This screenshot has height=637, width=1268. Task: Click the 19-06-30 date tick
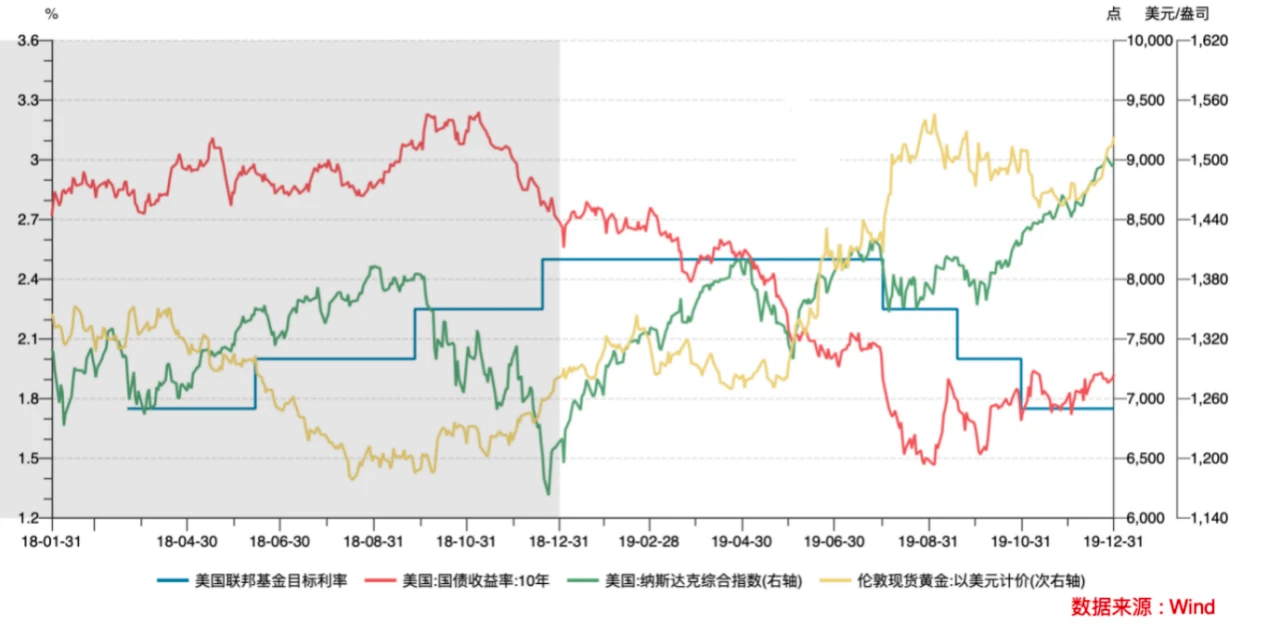coord(835,540)
